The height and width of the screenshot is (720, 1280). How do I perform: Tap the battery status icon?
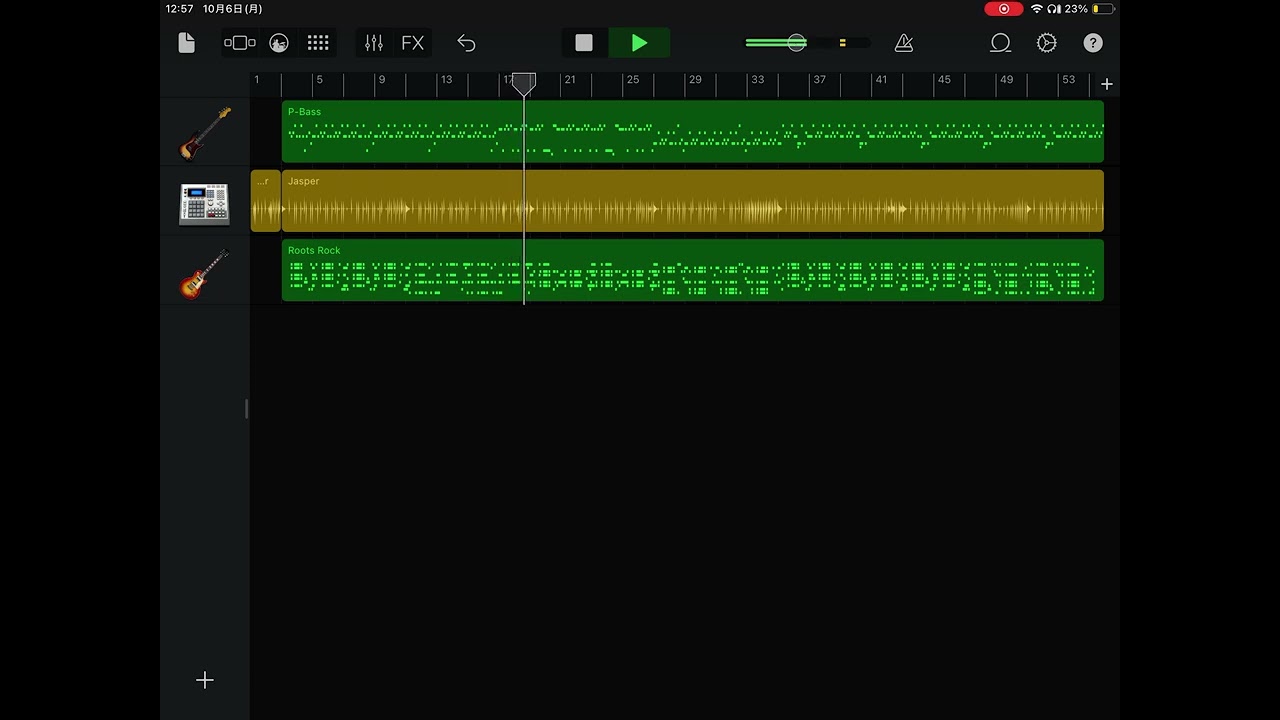tap(1103, 9)
